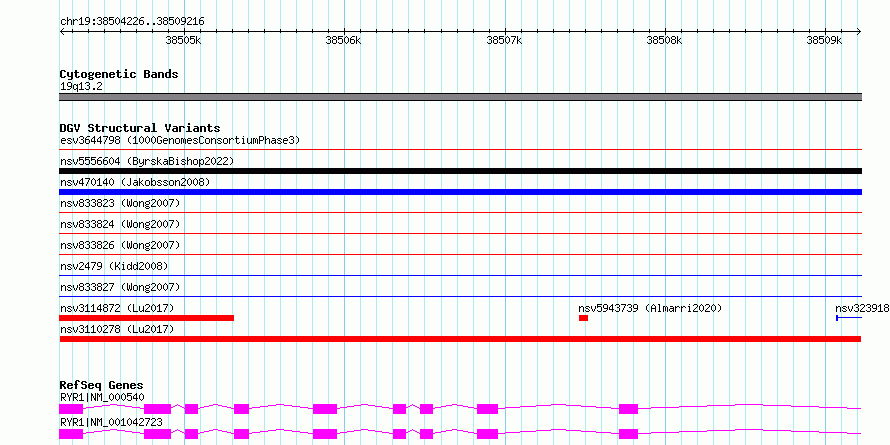Select transcript label RYR1|NM_001042723
The width and height of the screenshot is (890, 445).
click(111, 423)
